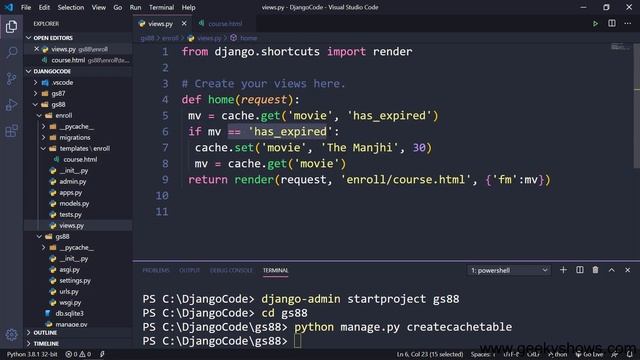Open the Search view in activity bar
640x360 pixels.
tap(11, 52)
